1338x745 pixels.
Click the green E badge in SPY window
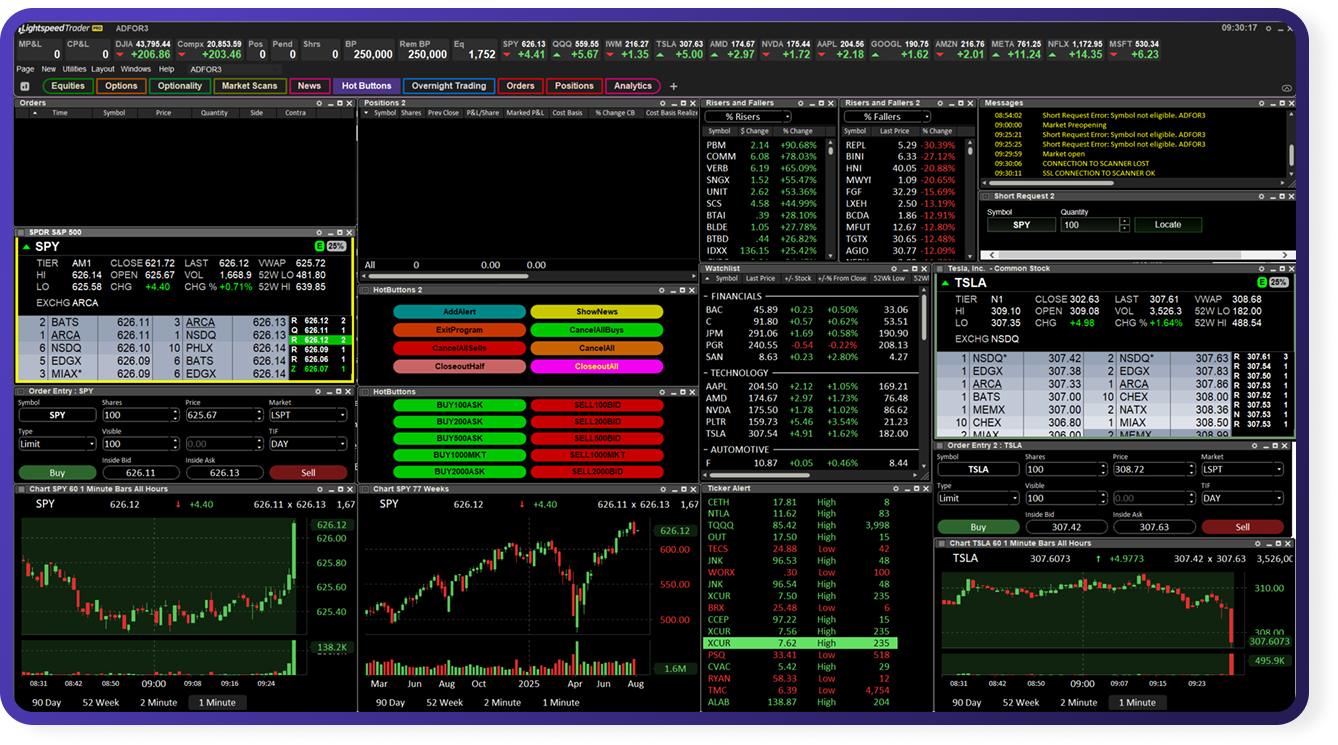click(x=319, y=246)
